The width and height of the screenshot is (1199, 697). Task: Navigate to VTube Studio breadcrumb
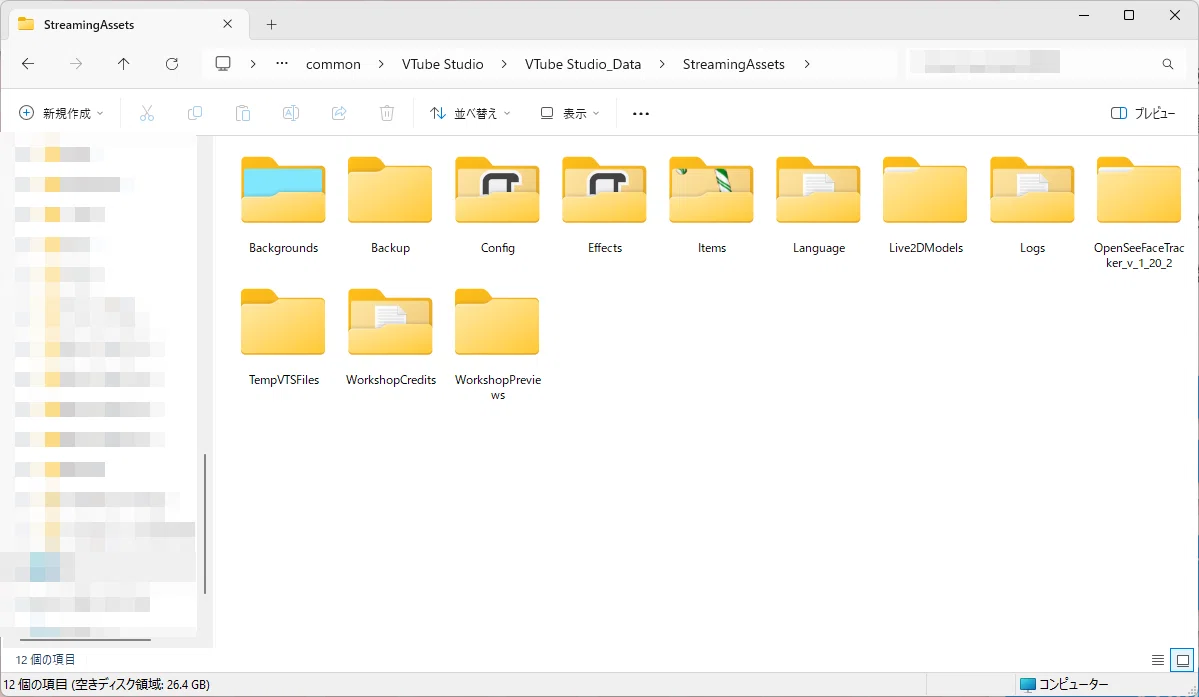pyautogui.click(x=443, y=64)
